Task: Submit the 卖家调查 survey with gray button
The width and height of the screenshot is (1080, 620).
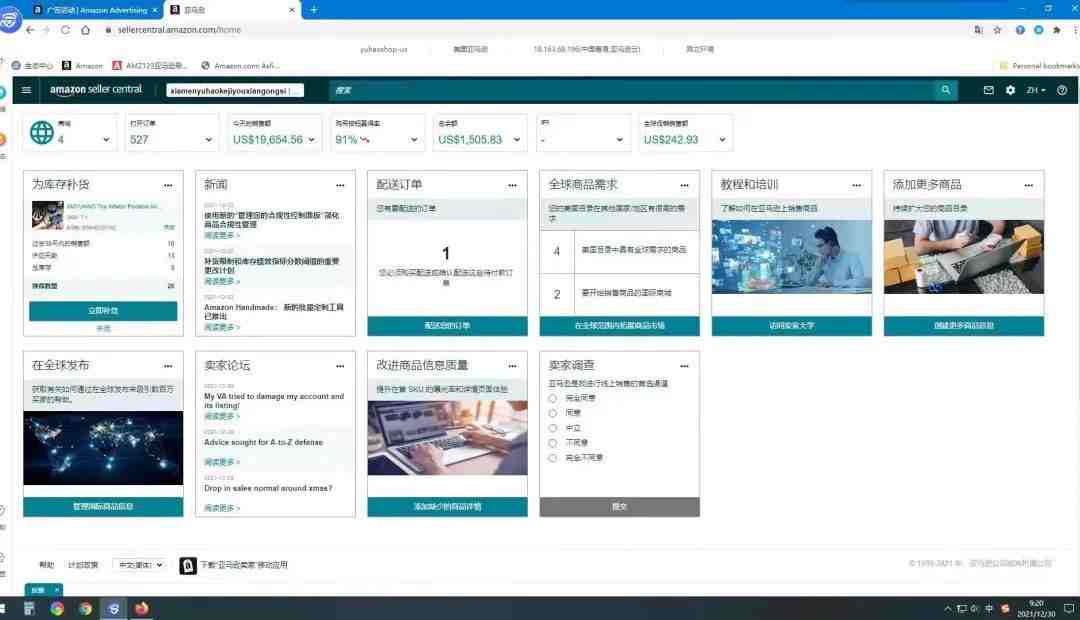Action: (619, 506)
